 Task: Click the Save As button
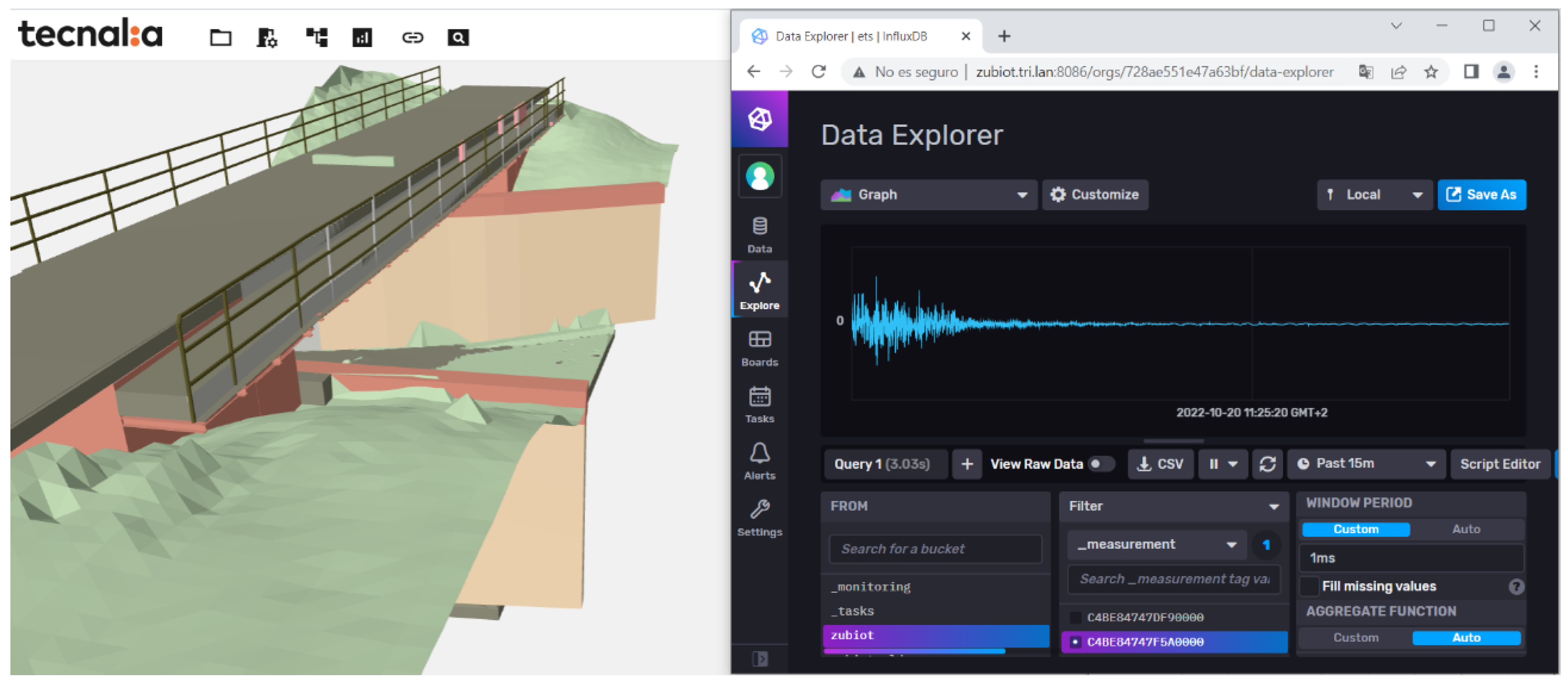pos(1481,195)
